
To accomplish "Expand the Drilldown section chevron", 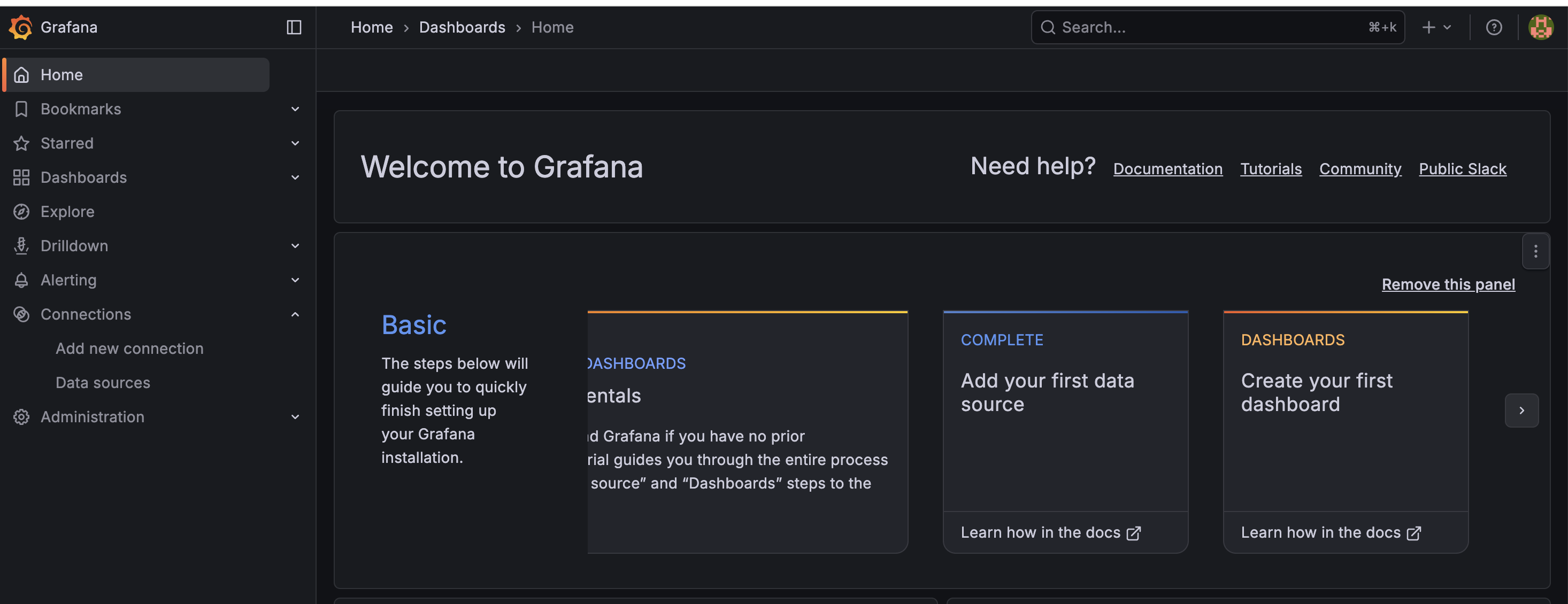I will 295,246.
